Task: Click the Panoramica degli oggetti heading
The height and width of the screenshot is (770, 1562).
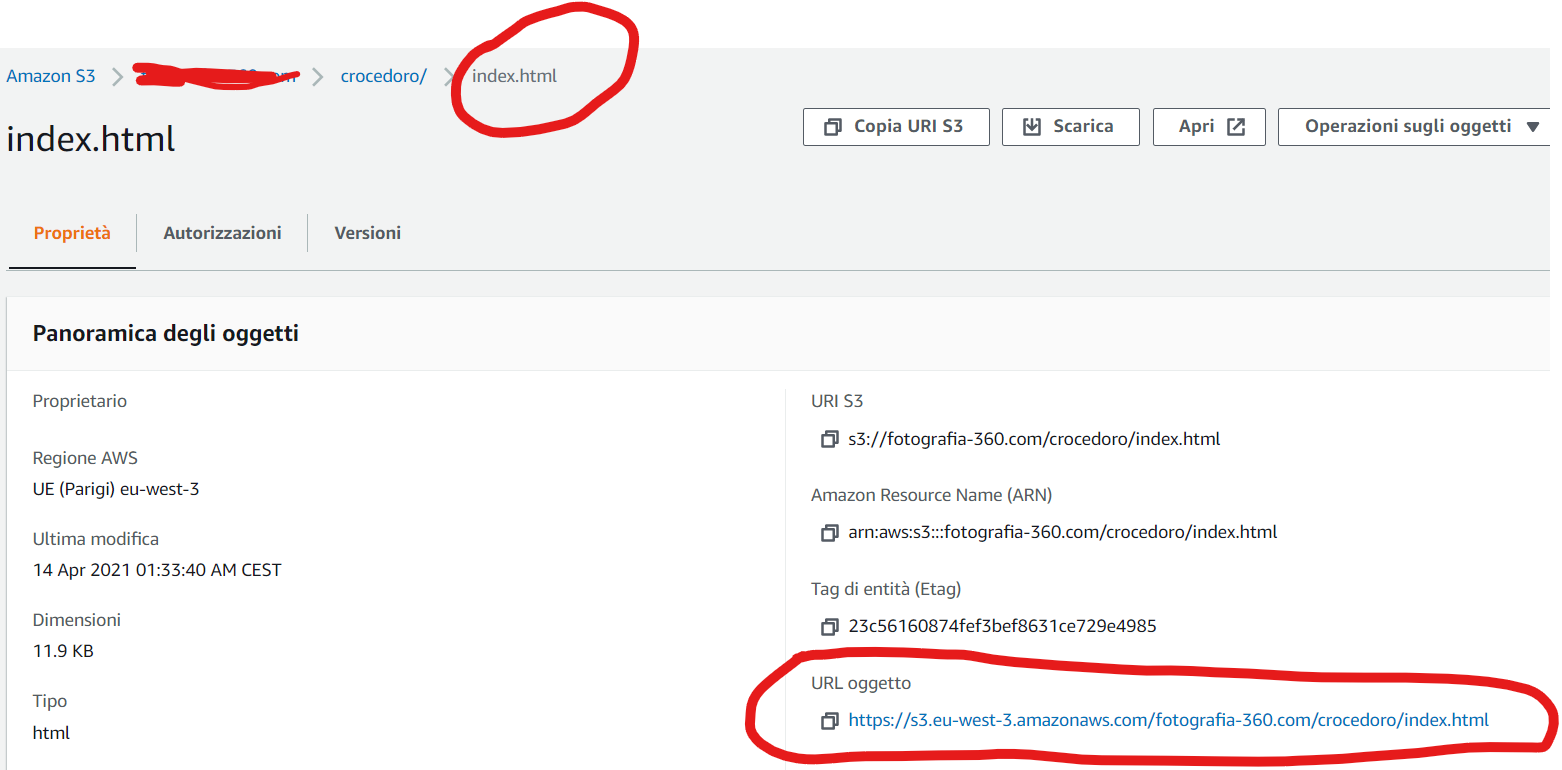Action: point(166,334)
